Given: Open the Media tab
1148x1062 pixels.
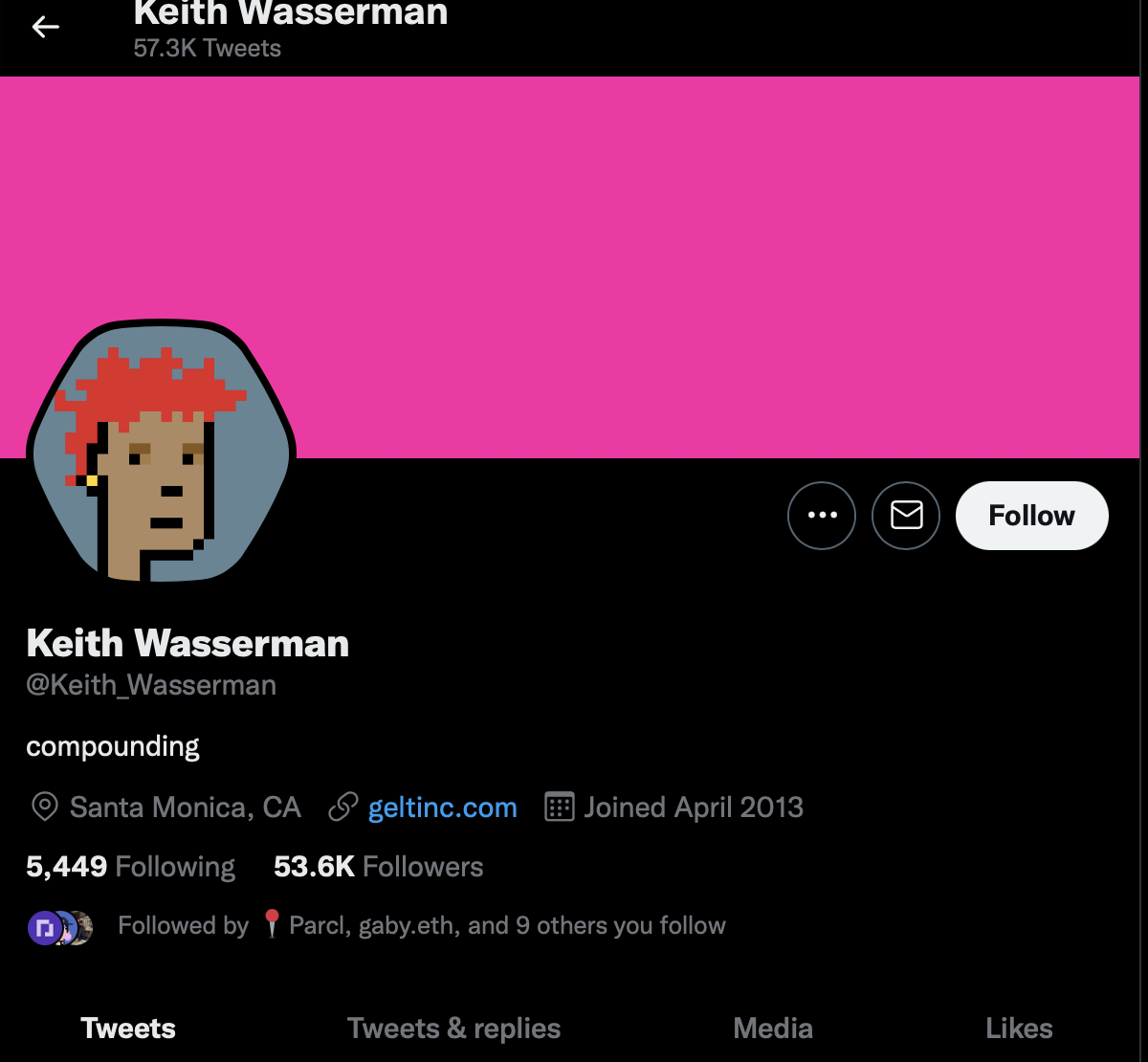Looking at the screenshot, I should click(x=773, y=1029).
